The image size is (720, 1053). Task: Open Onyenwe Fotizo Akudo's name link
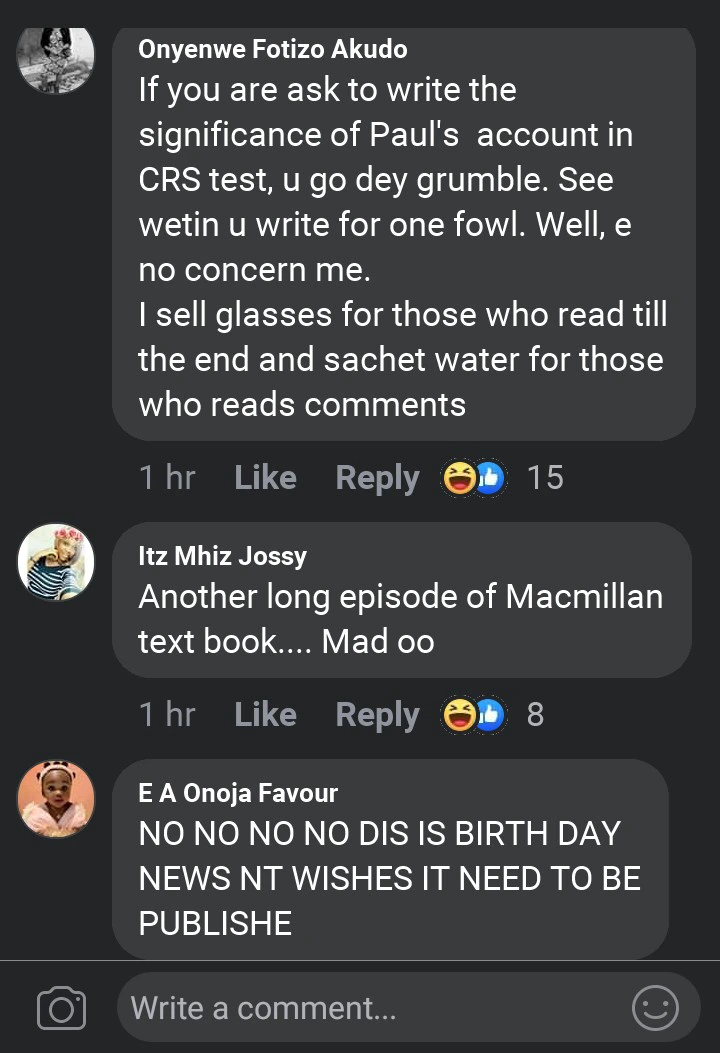tap(273, 49)
